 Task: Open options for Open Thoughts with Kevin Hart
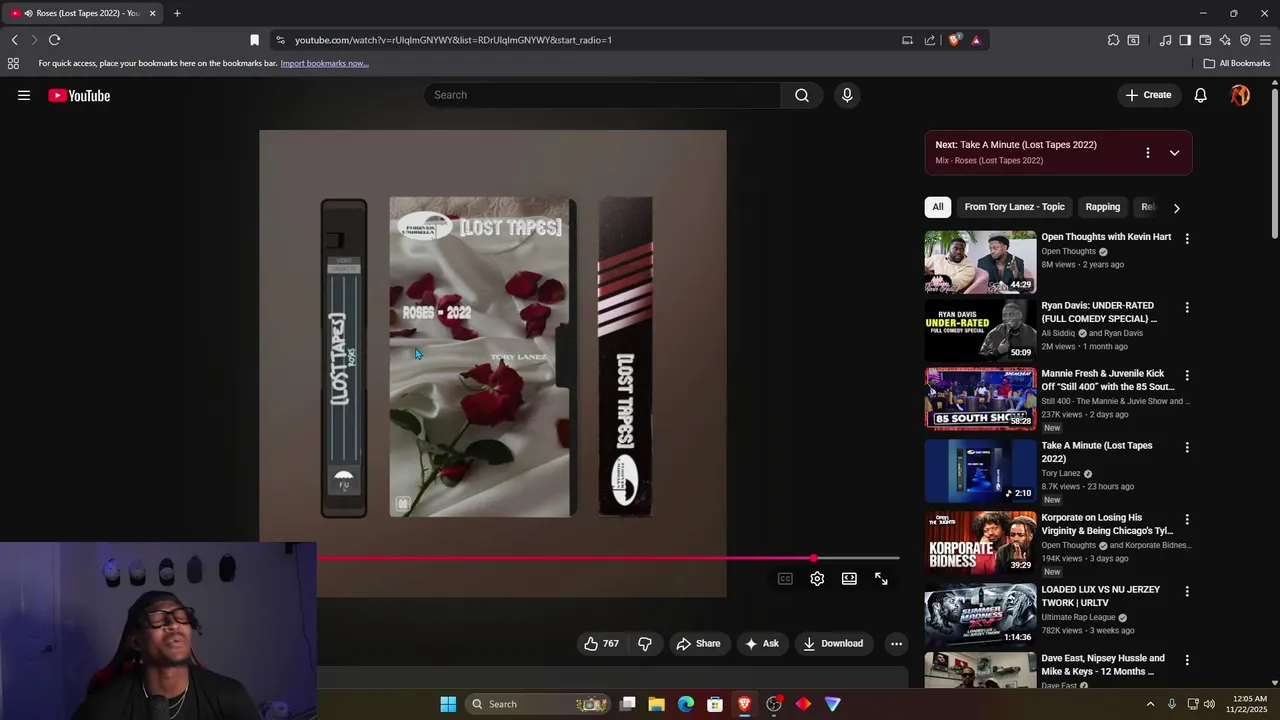[1187, 239]
